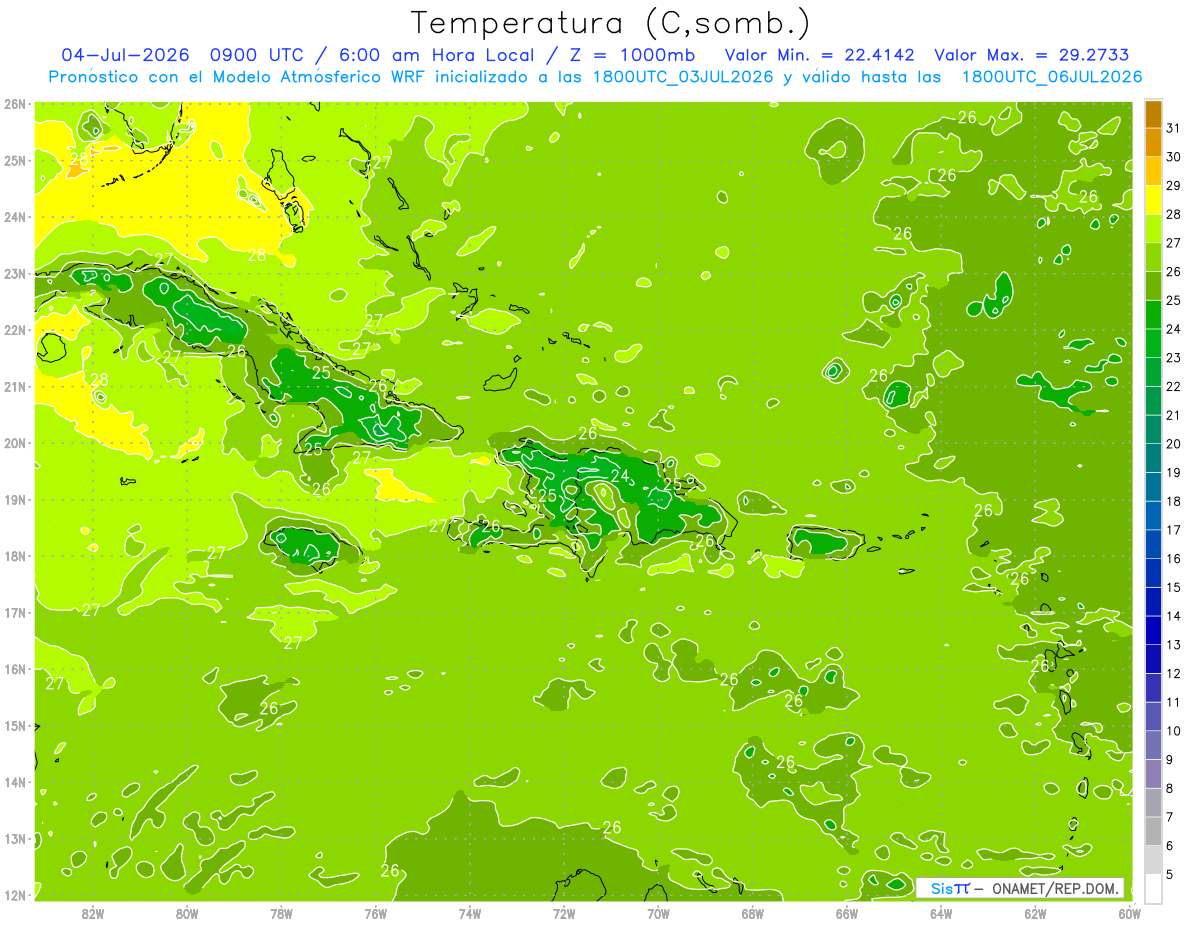Viewport: 1200px width, 927px height.
Task: Click the legend value "31"
Action: point(1173,128)
